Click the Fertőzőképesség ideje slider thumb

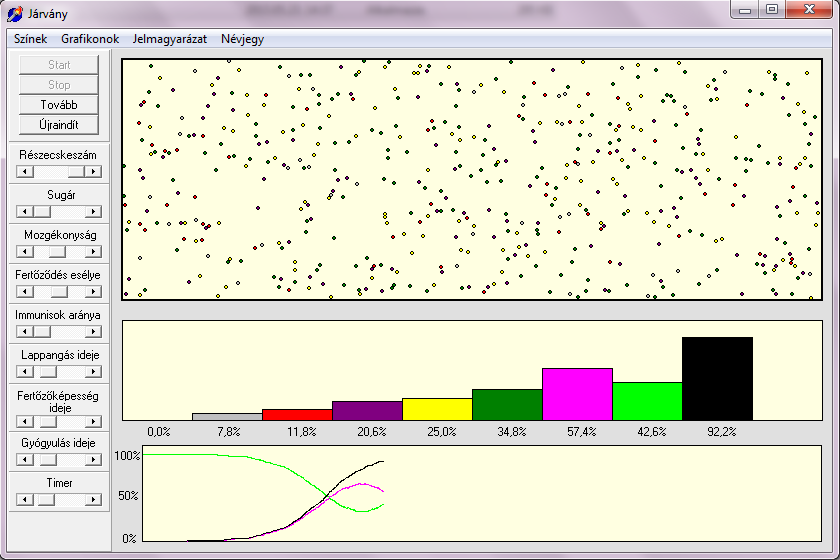pyautogui.click(x=48, y=422)
